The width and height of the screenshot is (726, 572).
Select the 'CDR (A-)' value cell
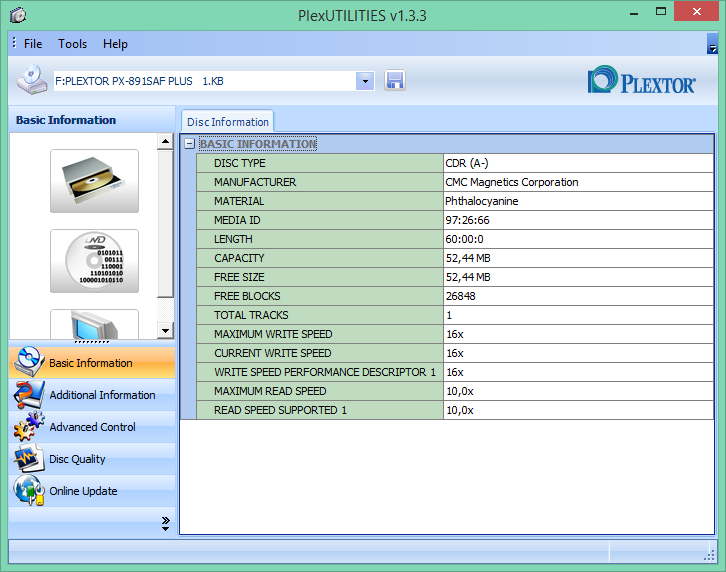coord(578,163)
